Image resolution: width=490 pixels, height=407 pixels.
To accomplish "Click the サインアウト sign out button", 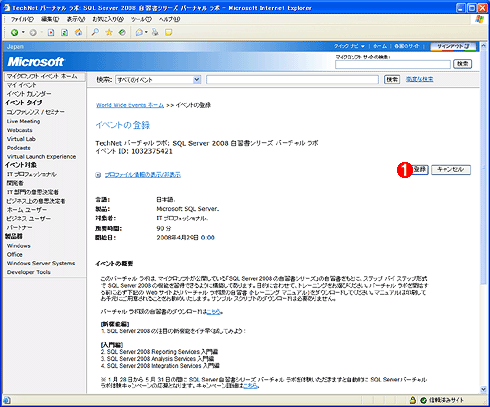I will (x=453, y=46).
